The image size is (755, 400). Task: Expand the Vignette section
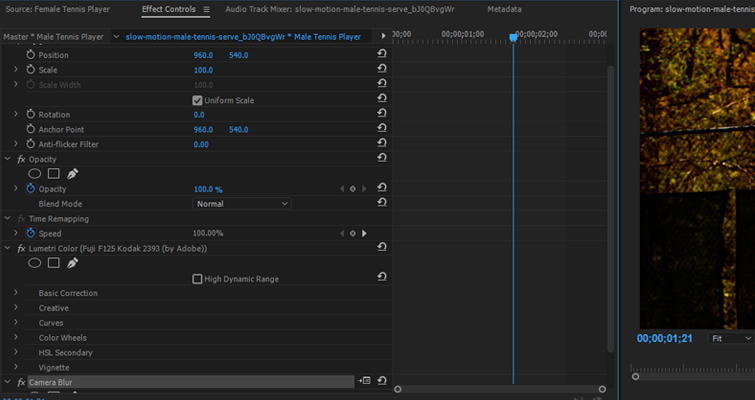(x=15, y=367)
